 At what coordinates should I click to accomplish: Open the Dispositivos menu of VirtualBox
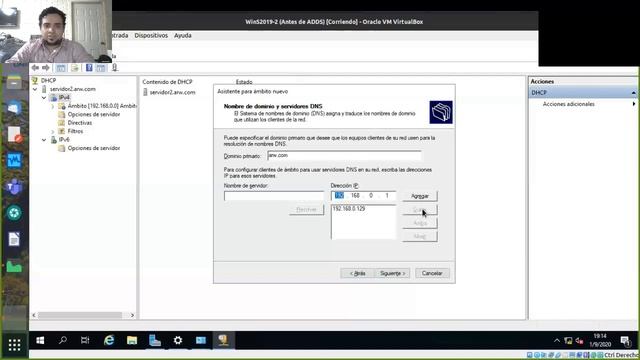click(x=151, y=36)
